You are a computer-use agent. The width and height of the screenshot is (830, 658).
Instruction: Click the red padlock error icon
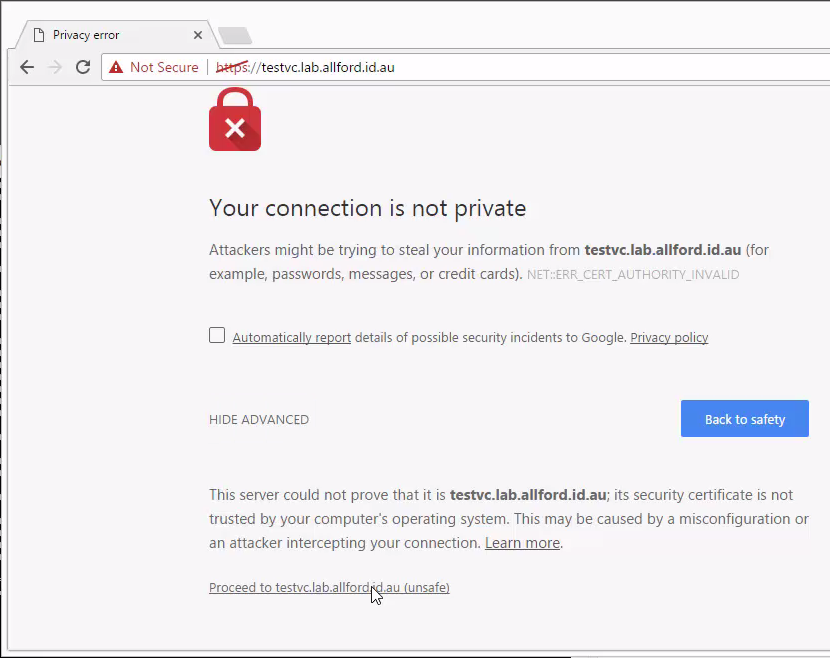point(235,120)
